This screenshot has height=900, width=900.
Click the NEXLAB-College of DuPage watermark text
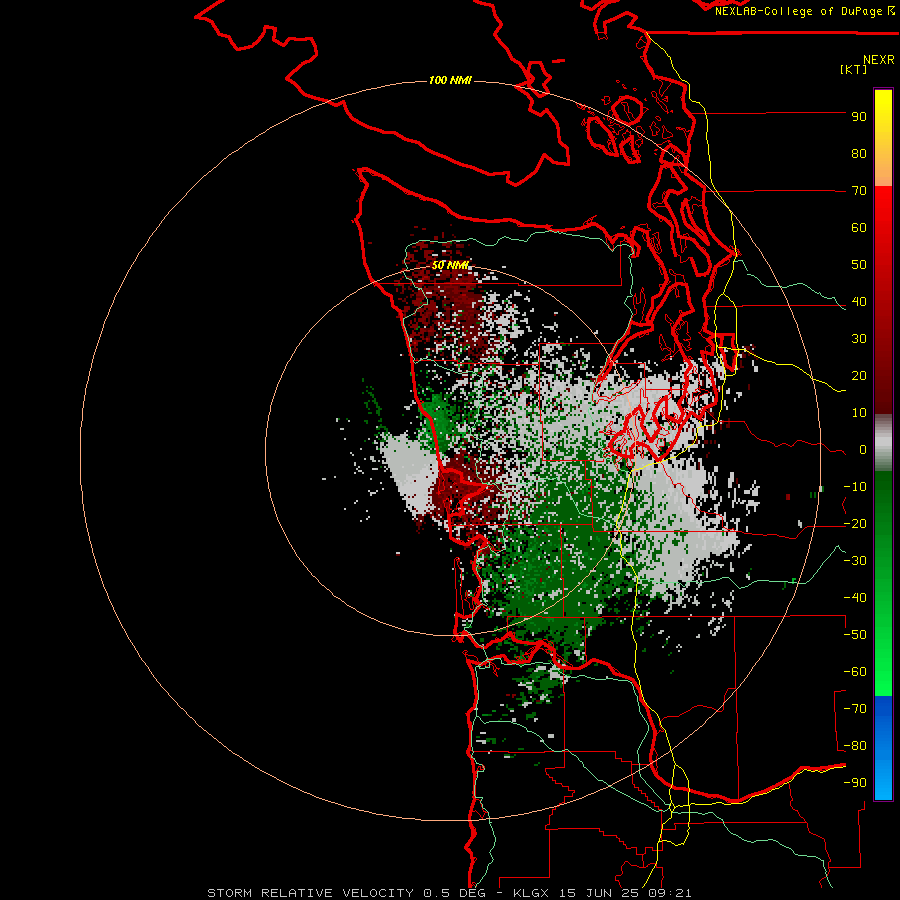coord(804,11)
